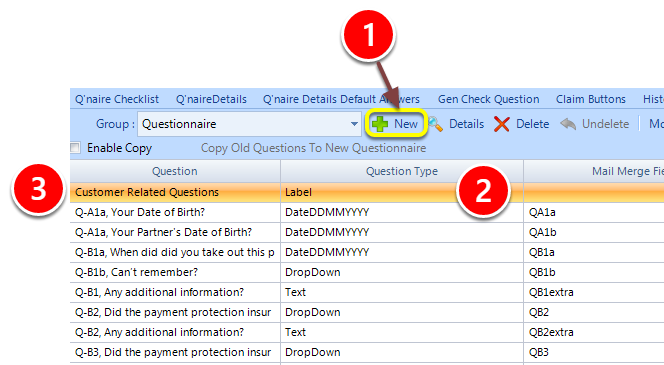Open the Claim Buttons tab

[591, 99]
